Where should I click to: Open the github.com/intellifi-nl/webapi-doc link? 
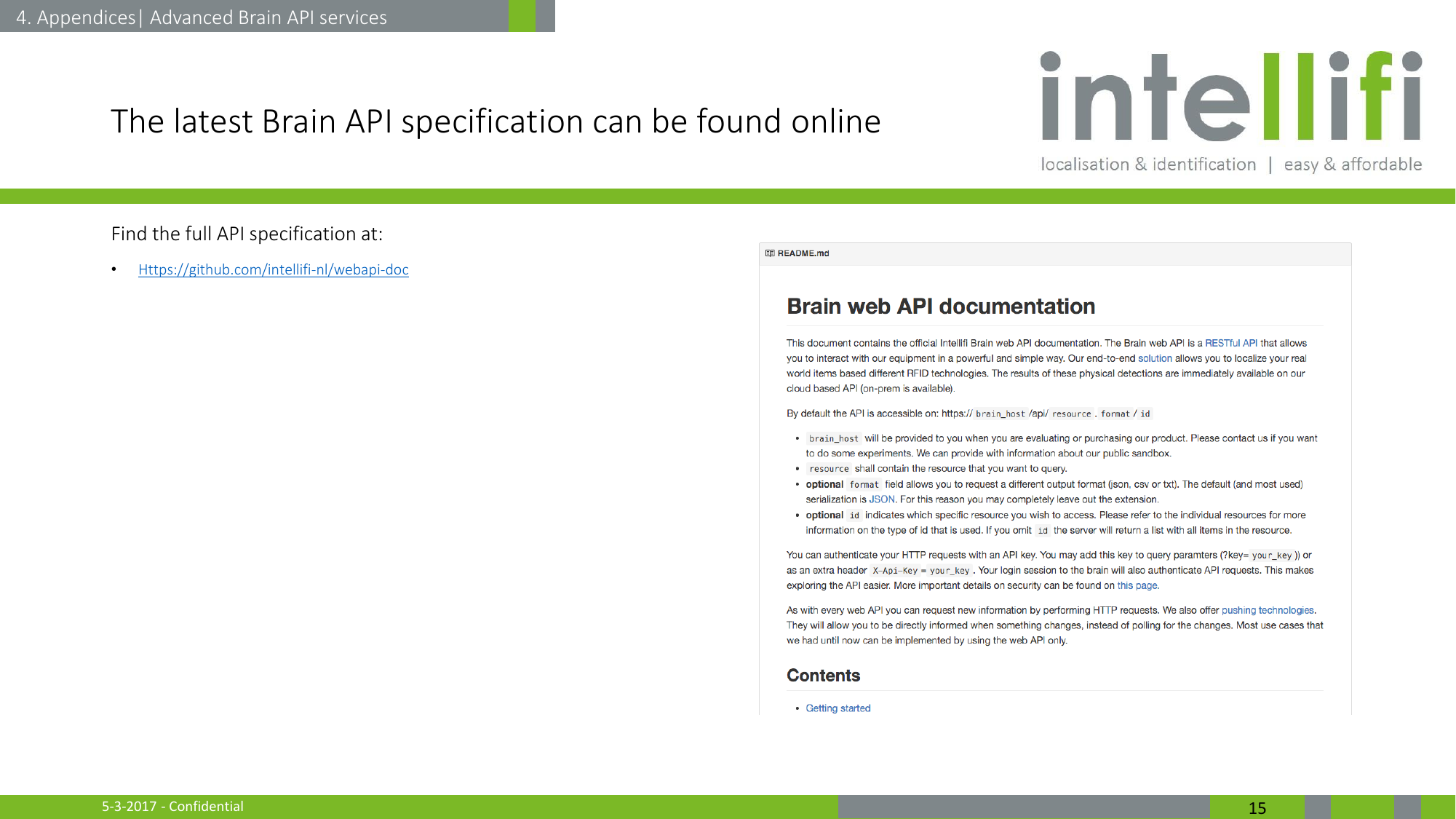point(274,269)
